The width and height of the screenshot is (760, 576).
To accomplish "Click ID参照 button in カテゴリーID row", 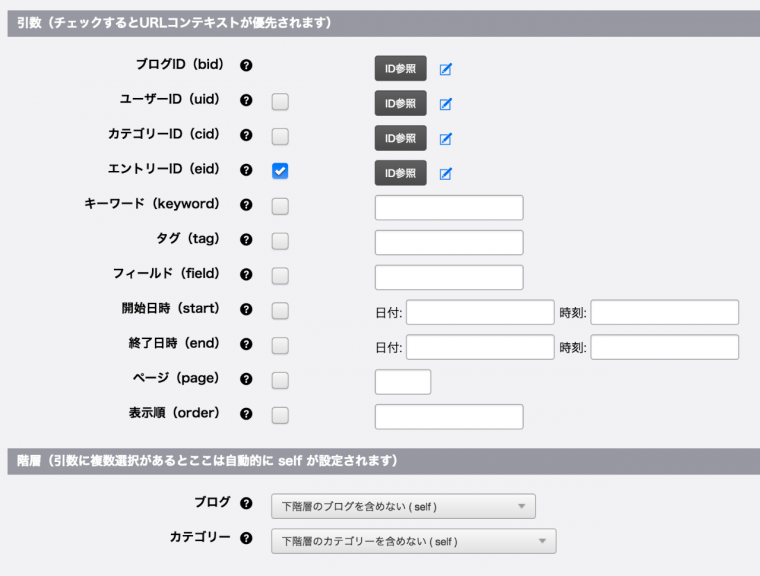I will [x=400, y=138].
